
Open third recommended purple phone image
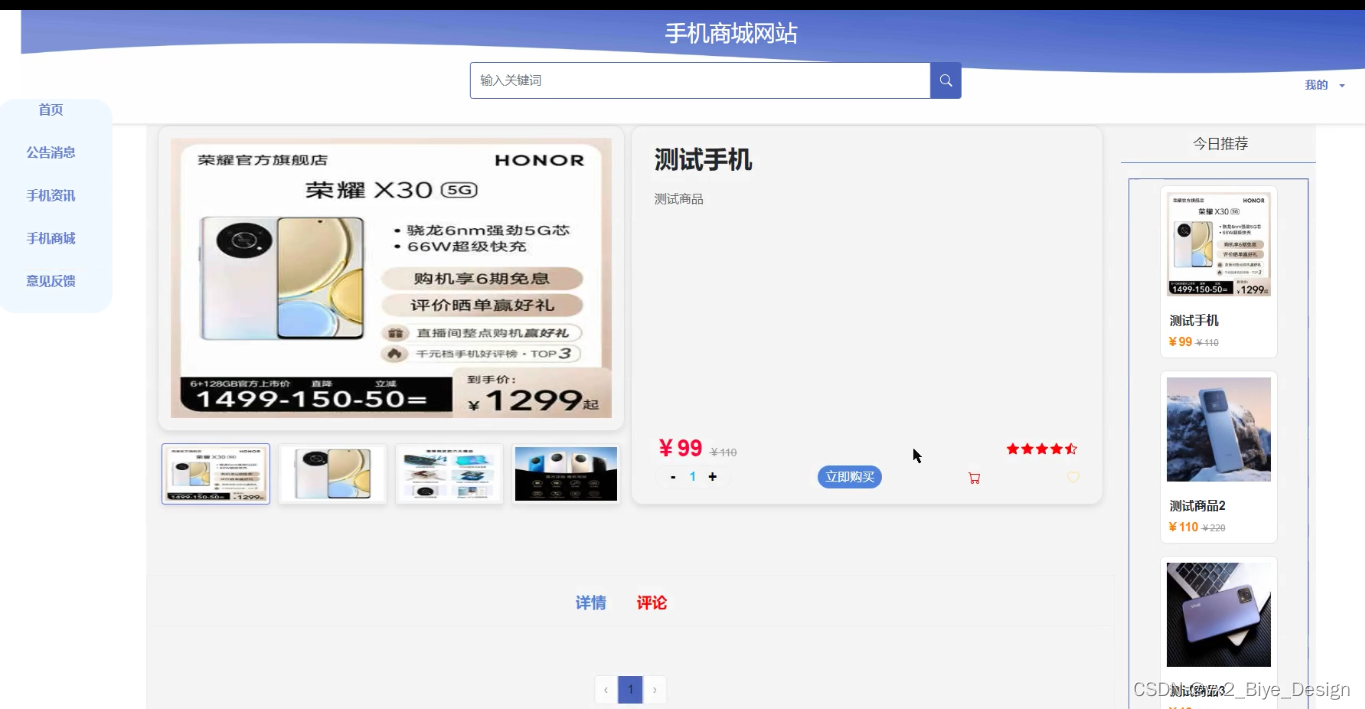(1219, 615)
